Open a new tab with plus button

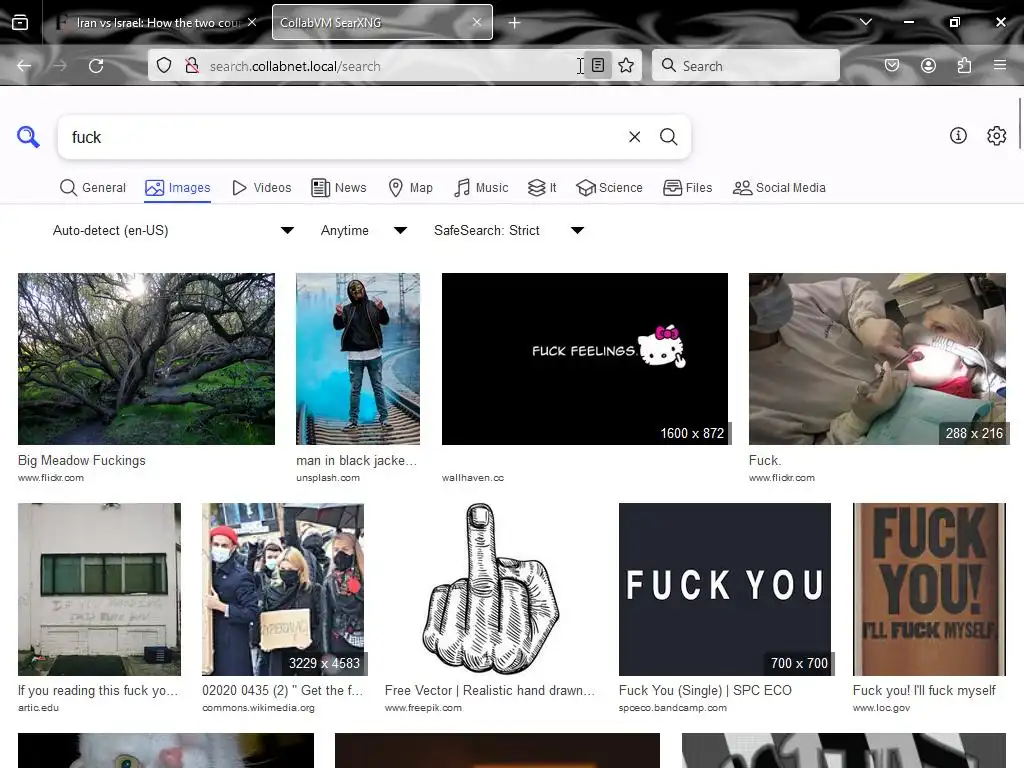tap(515, 23)
